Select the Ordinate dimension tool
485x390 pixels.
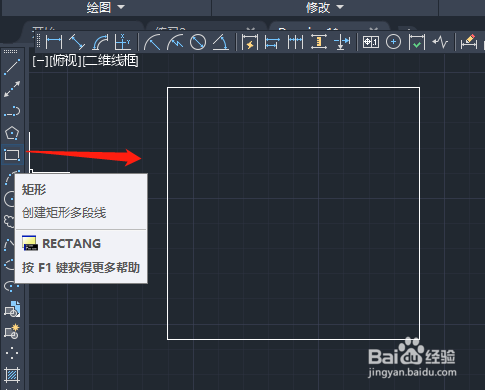pos(122,42)
